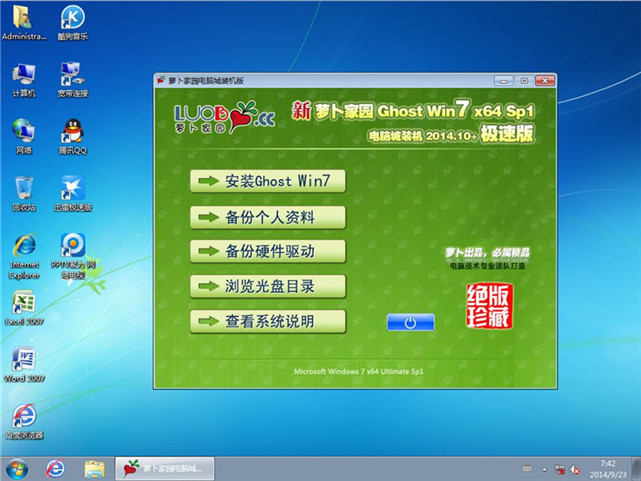Select the 网络 desktop icon
Viewport: 641px width, 481px height.
tap(24, 136)
